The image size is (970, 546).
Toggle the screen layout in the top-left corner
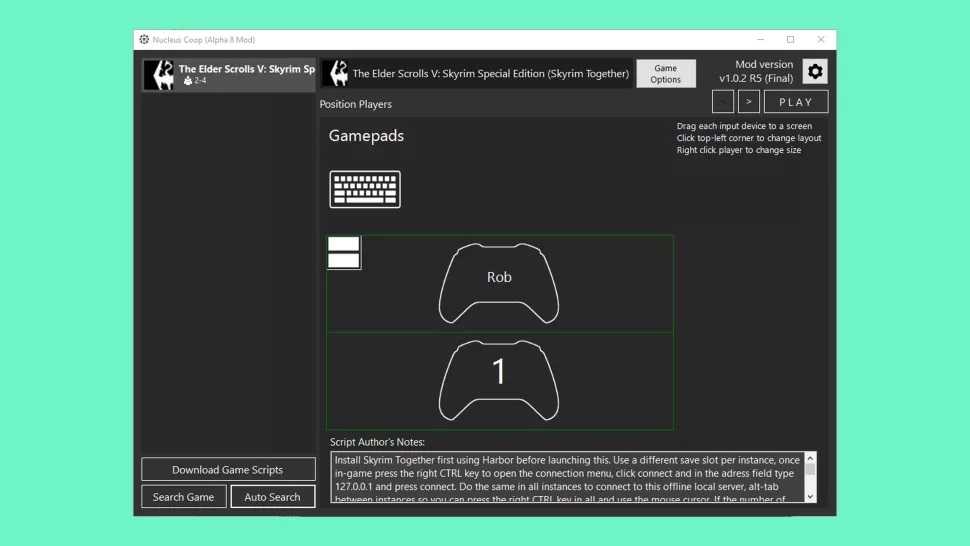[x=344, y=253]
